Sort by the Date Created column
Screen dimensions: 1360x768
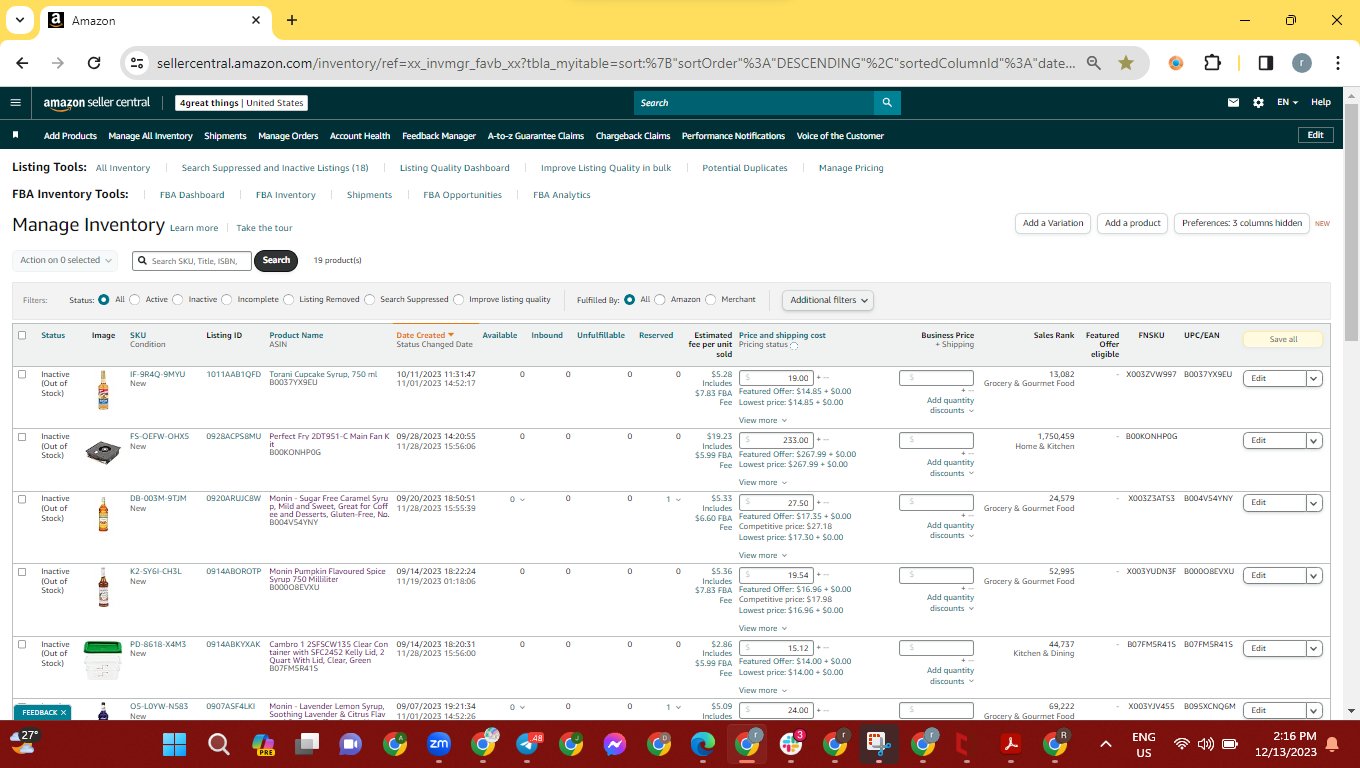click(425, 335)
